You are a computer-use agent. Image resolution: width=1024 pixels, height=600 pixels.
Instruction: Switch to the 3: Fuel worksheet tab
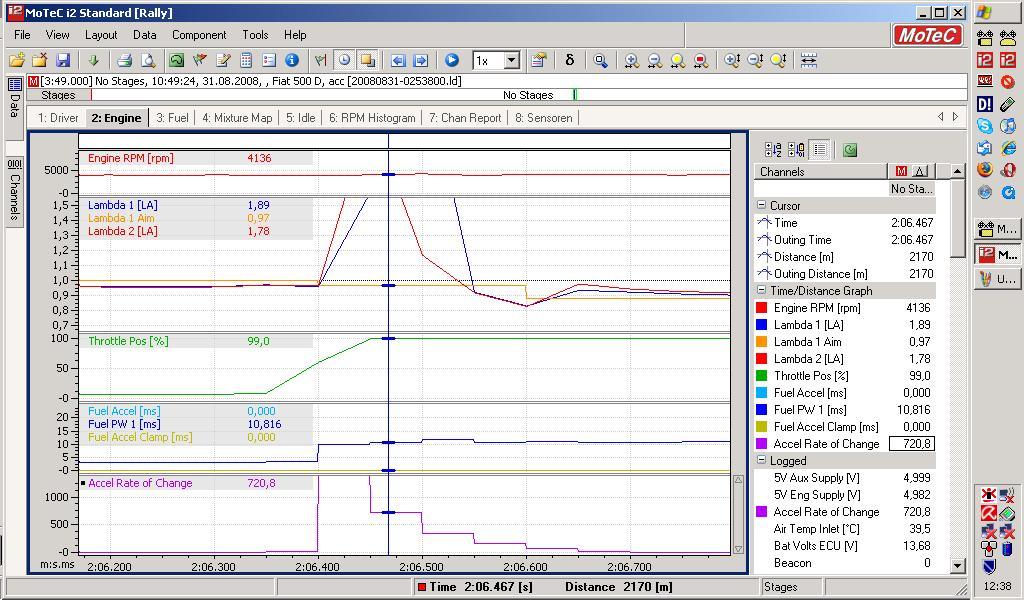pos(172,118)
